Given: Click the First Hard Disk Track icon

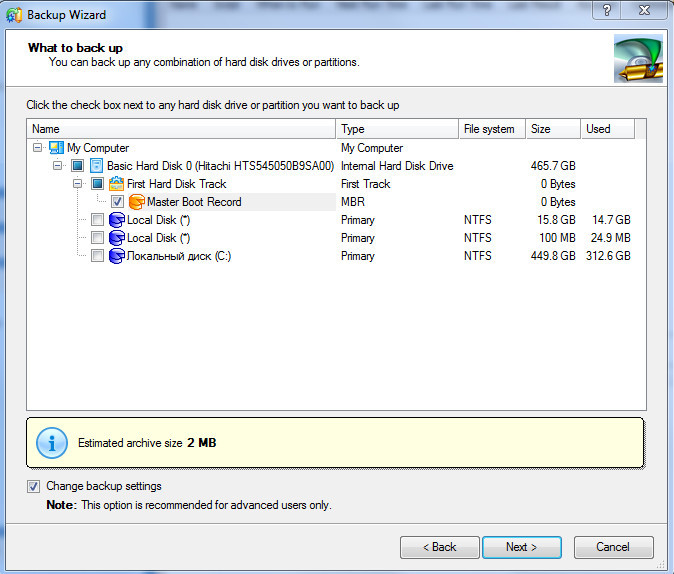Looking at the screenshot, I should coord(116,184).
